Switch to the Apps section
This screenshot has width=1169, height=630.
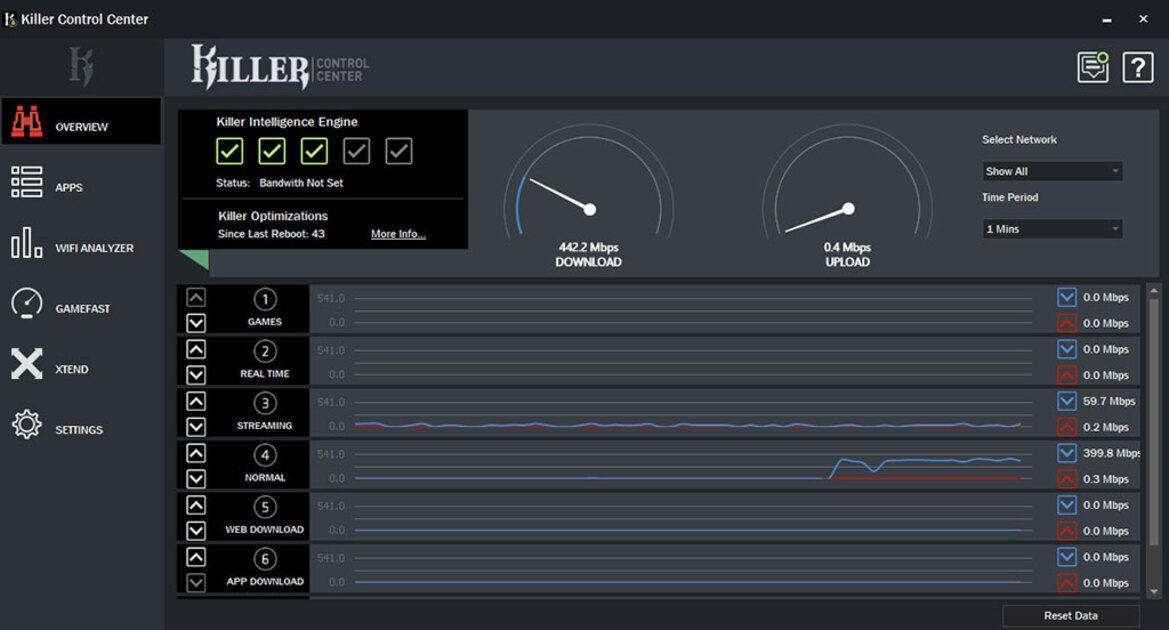point(81,182)
